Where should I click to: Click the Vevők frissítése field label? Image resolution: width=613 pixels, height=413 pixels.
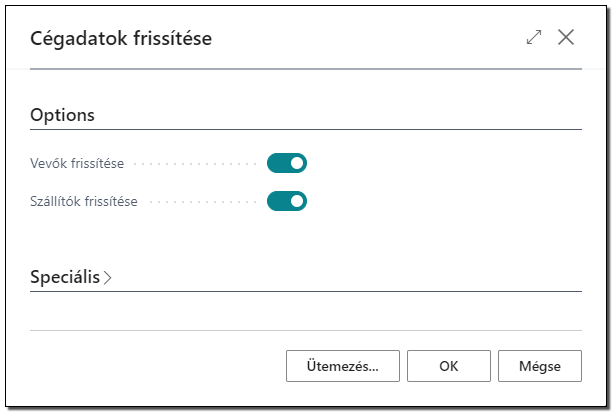point(77,163)
